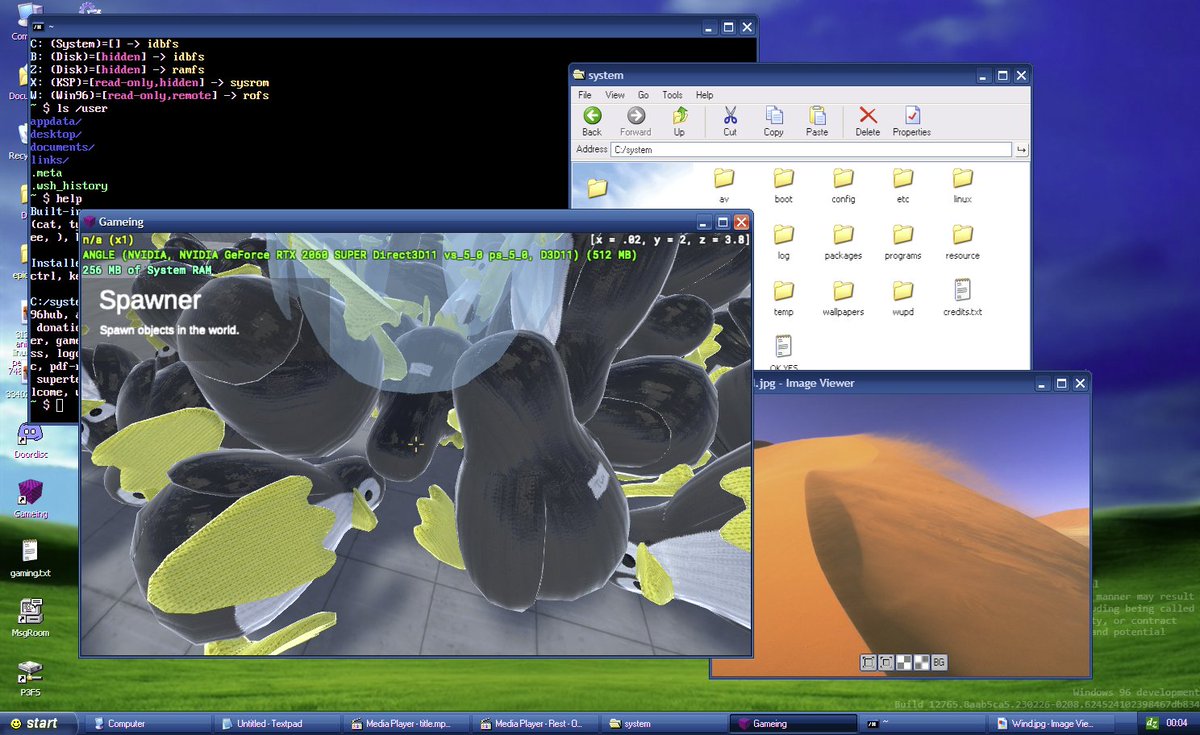Click the second zoom icon in Image Viewer
Screen dimensions: 1200x735
(x=885, y=662)
